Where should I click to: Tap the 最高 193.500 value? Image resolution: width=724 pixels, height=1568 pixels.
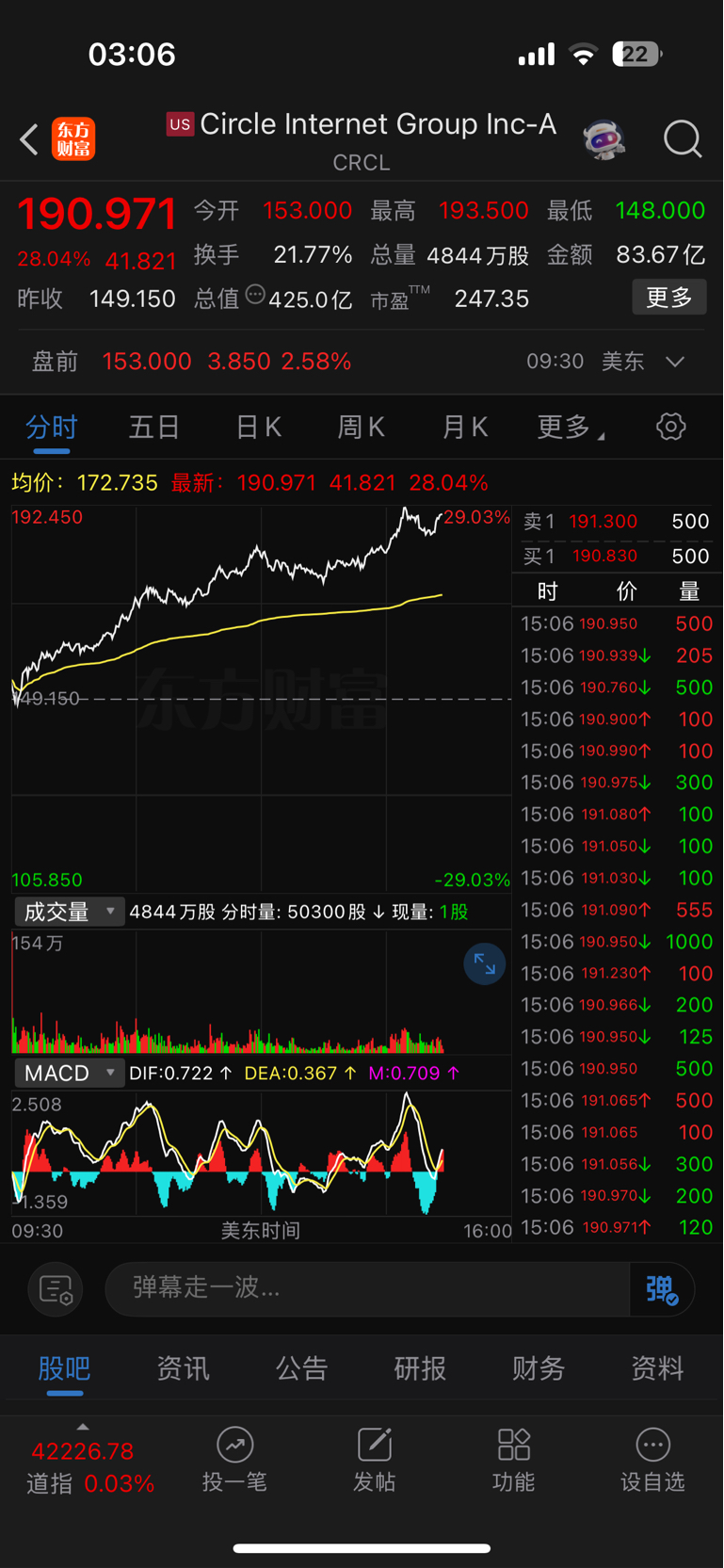(x=484, y=211)
